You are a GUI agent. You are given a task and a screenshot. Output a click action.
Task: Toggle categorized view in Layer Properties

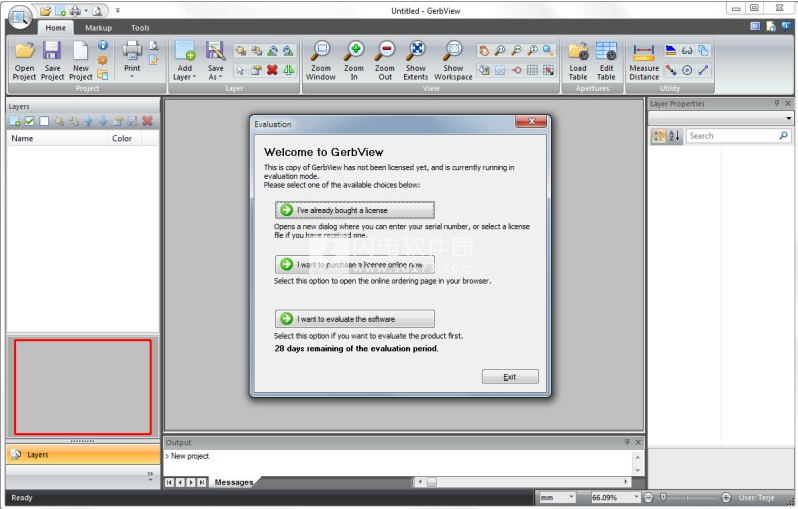tap(659, 136)
